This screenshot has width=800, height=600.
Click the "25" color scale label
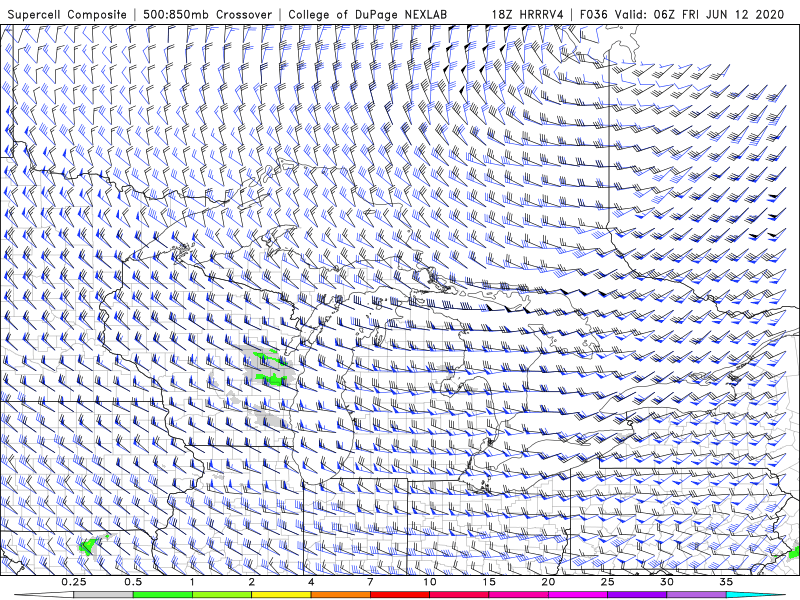click(608, 582)
